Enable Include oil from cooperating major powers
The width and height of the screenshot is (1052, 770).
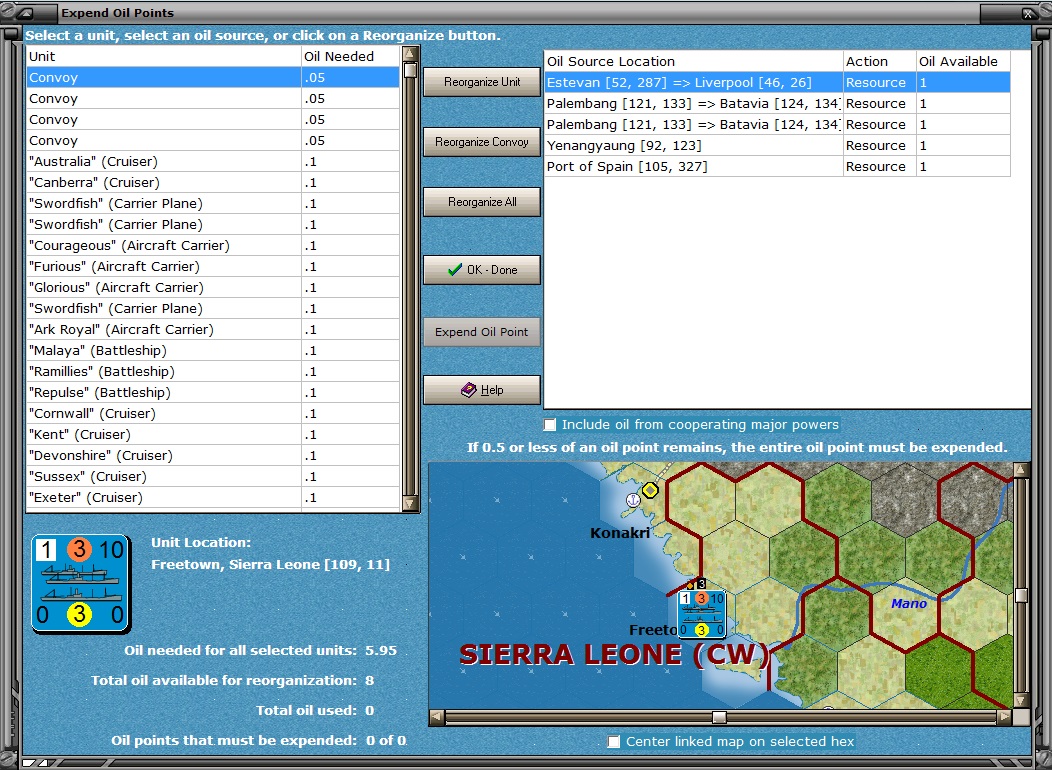(x=550, y=425)
